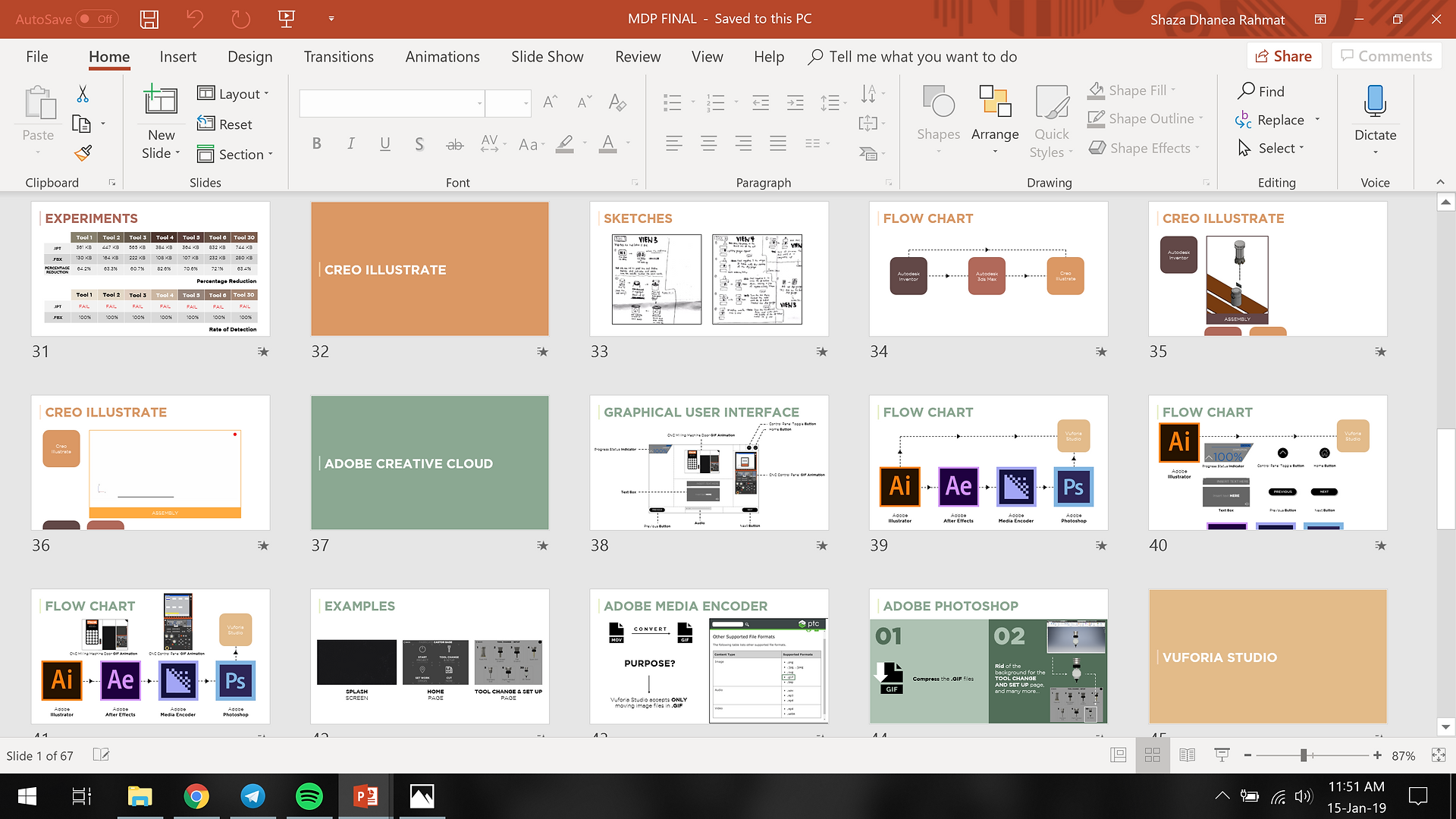Click the Comments button

[1386, 56]
